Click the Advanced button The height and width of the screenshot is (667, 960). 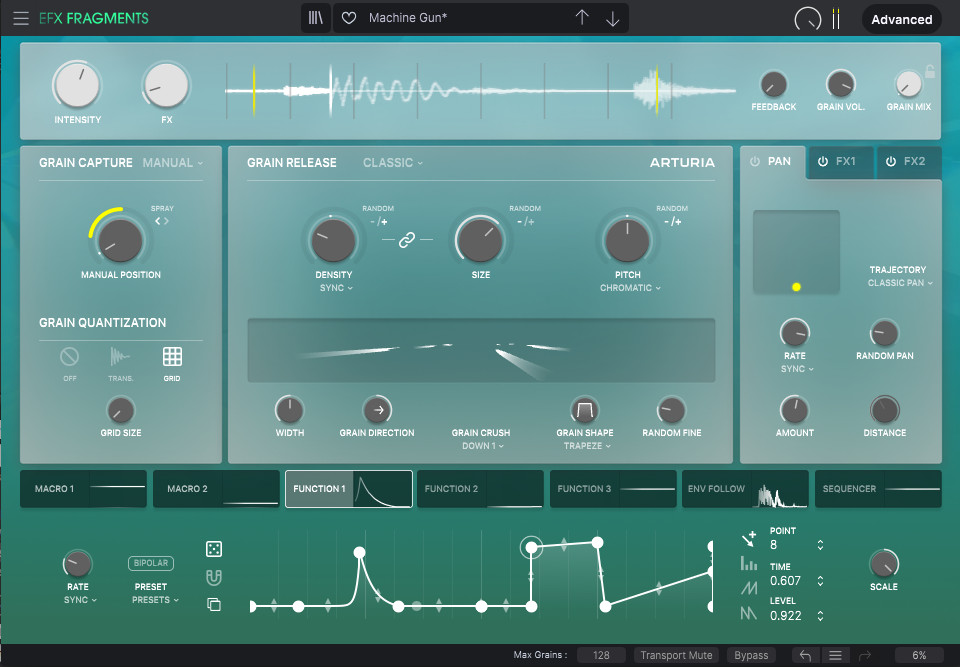(x=902, y=20)
